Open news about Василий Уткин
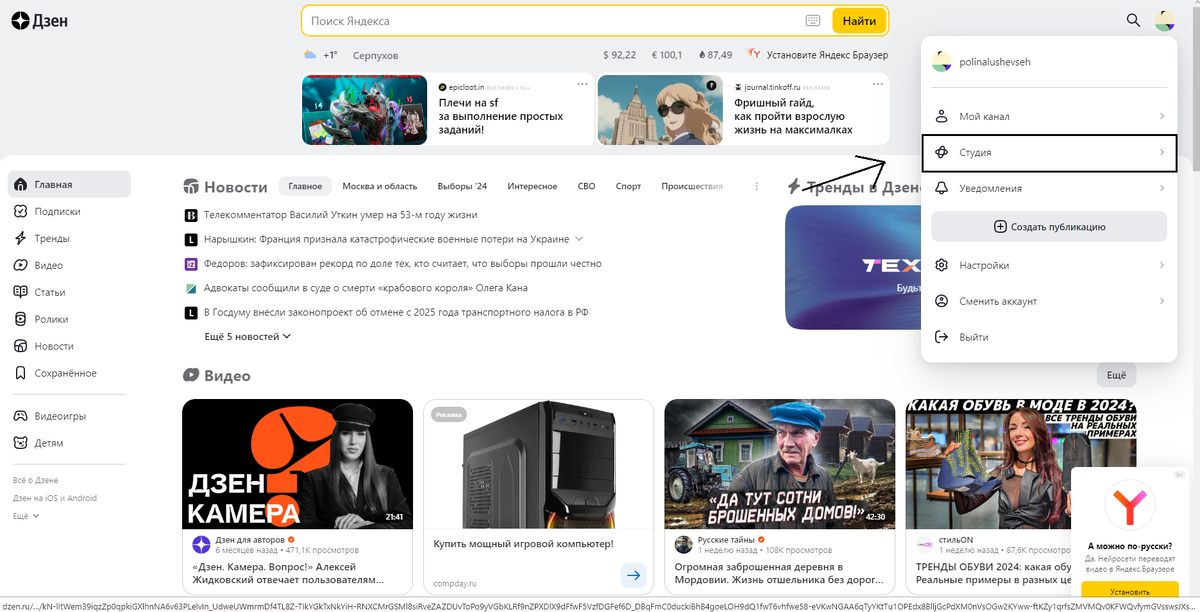This screenshot has height=612, width=1200. [340, 215]
